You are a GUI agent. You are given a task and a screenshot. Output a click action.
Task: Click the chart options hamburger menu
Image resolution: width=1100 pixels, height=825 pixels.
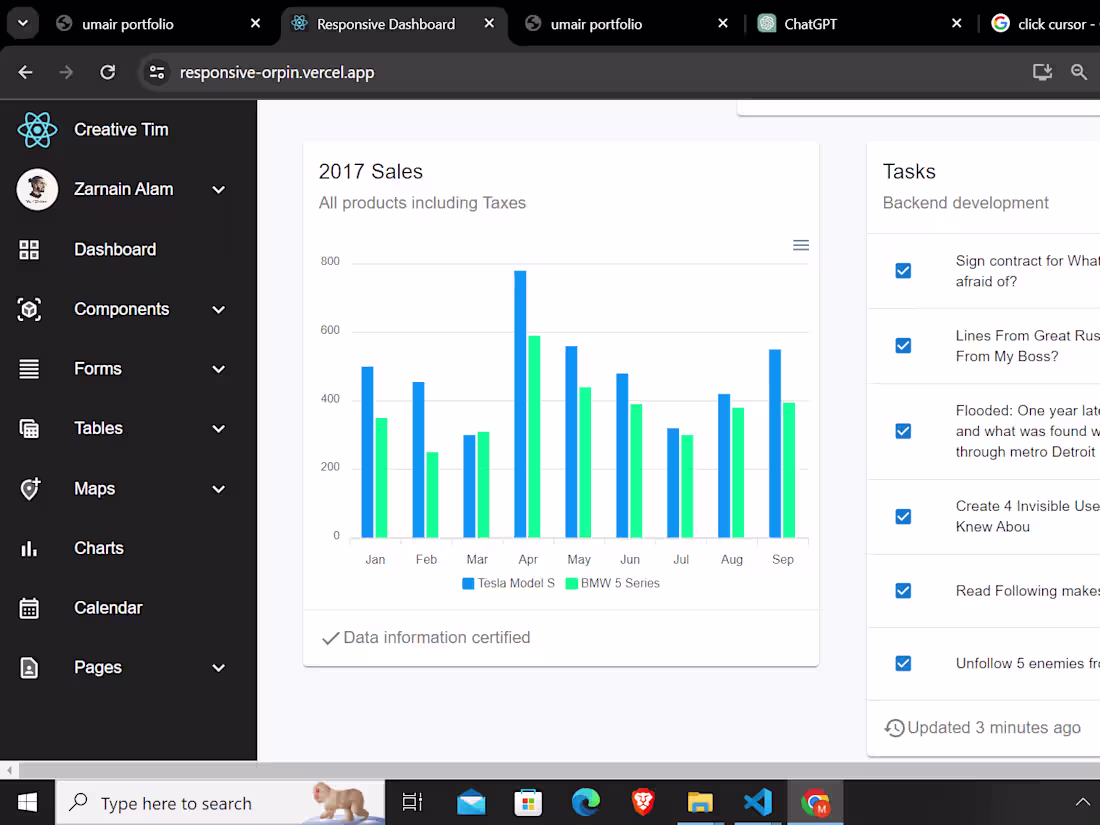(800, 244)
